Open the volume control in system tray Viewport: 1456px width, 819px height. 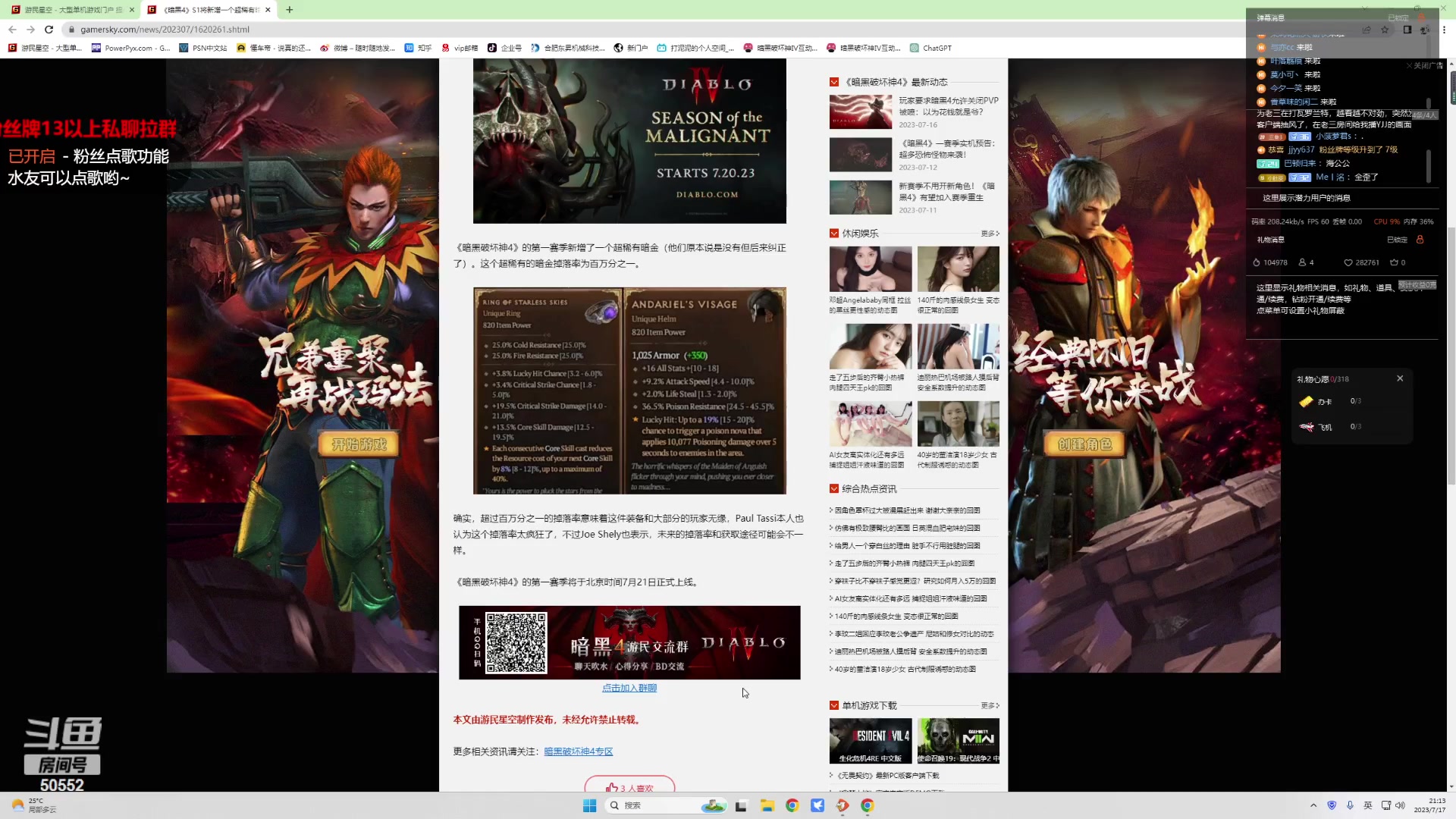1400,805
